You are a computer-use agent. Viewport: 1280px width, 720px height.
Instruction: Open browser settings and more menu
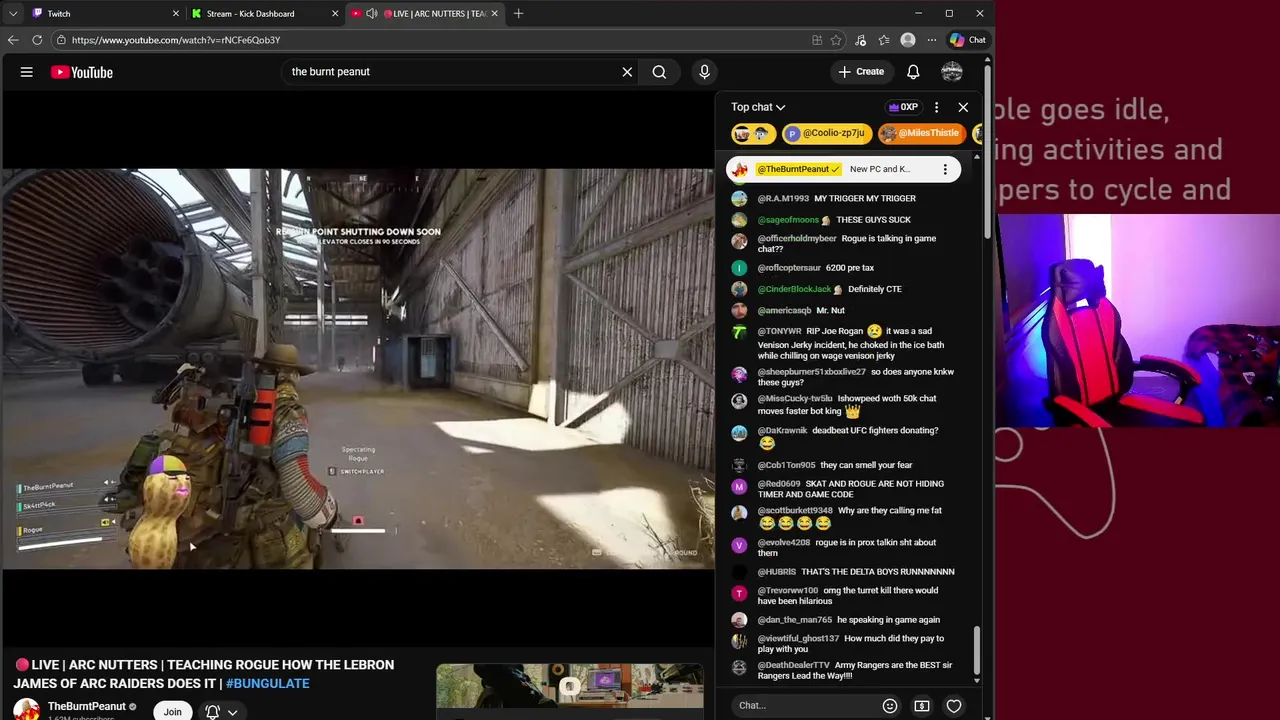click(932, 40)
